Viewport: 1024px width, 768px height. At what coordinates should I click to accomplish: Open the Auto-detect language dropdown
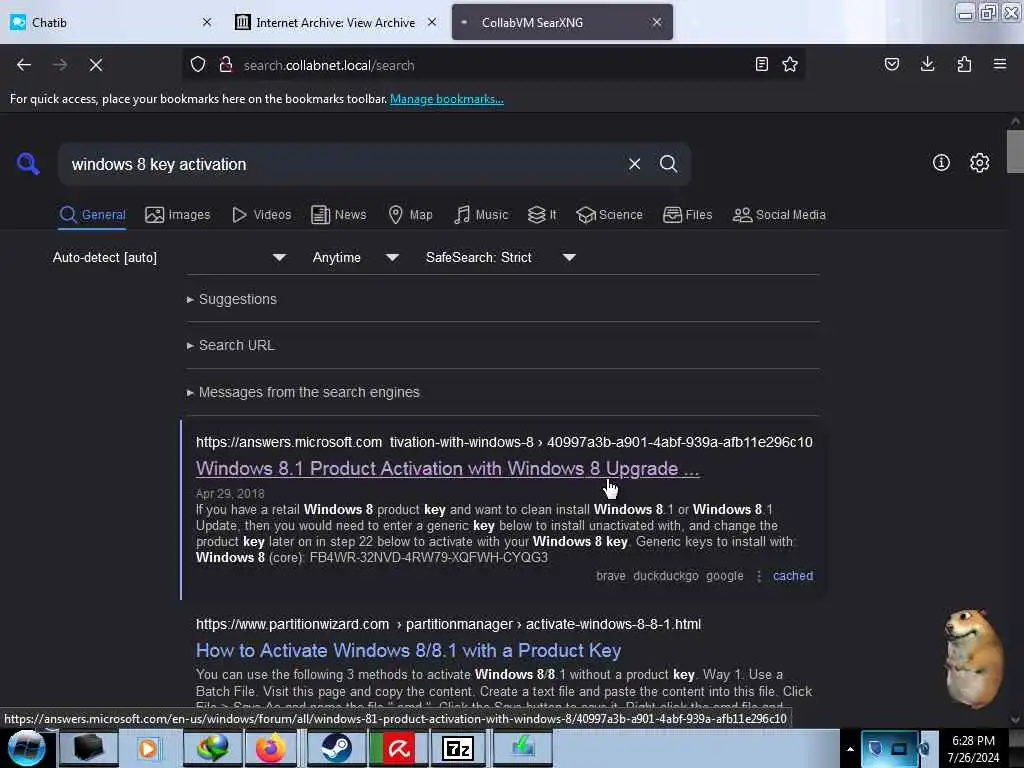pos(169,257)
